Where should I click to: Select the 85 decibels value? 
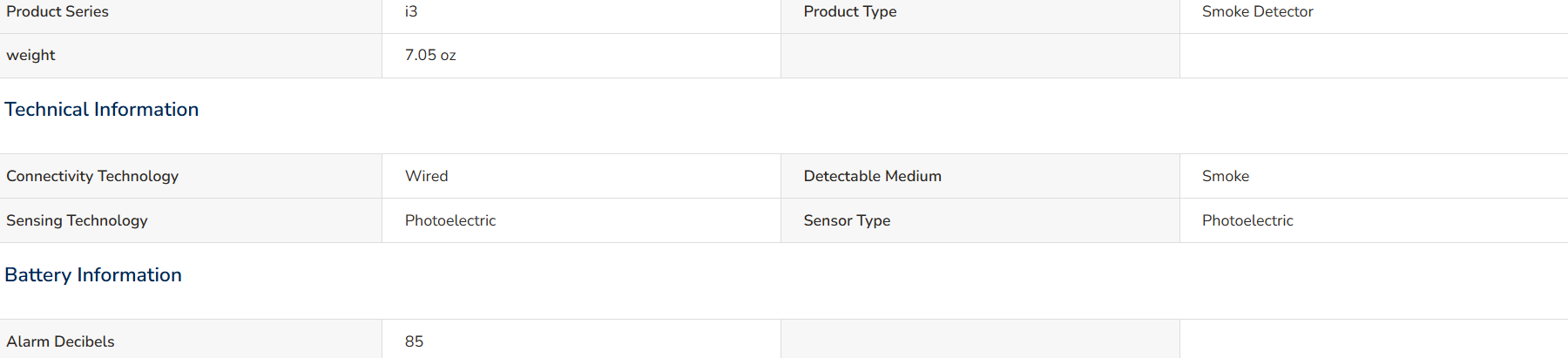[x=414, y=341]
